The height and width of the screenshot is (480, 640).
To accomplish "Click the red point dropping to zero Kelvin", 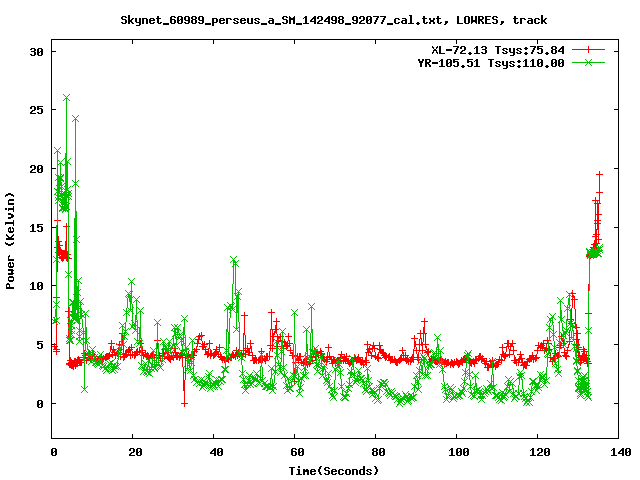I will [x=184, y=403].
